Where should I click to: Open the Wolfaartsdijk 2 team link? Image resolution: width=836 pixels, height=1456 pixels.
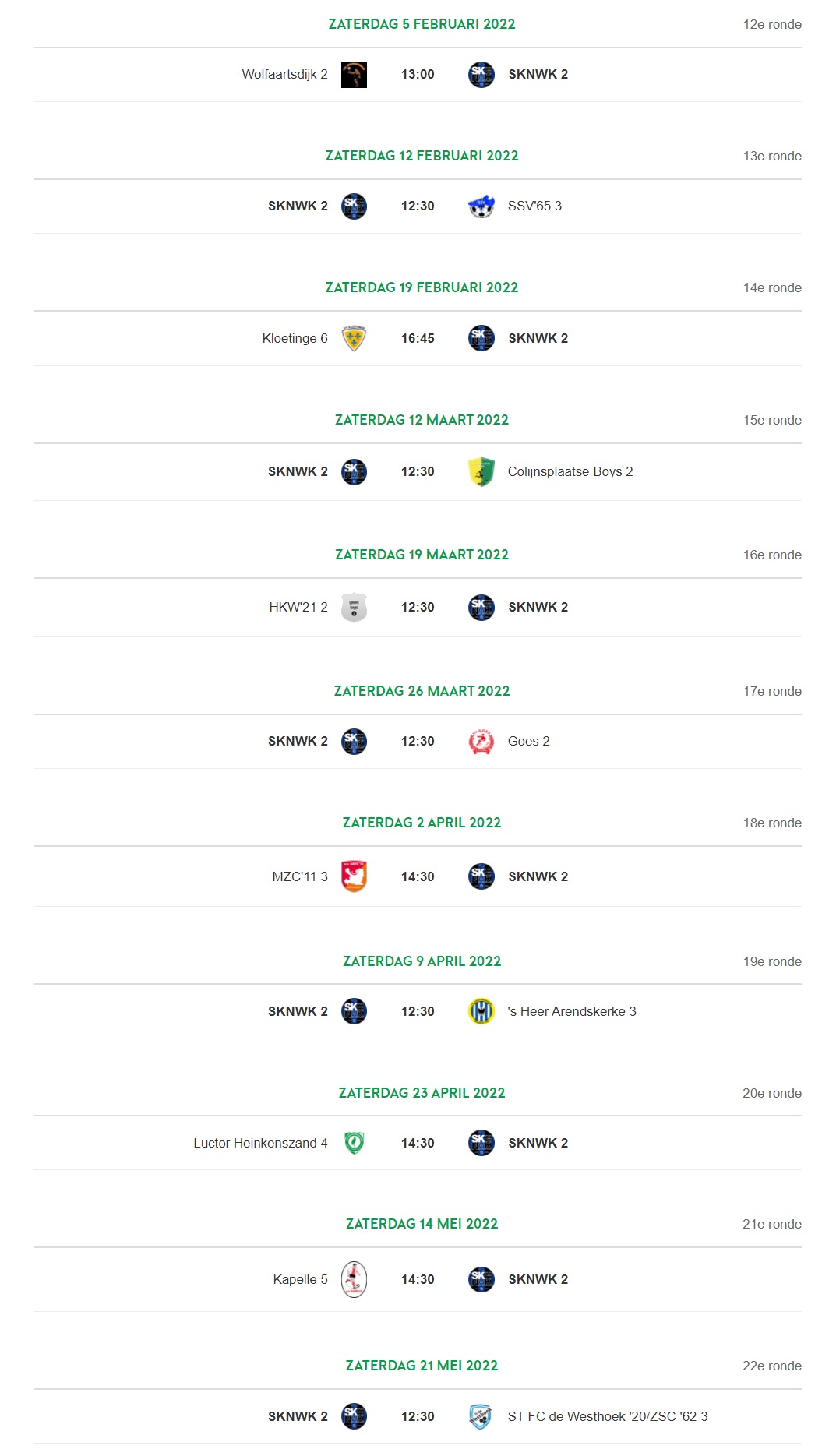tap(284, 75)
